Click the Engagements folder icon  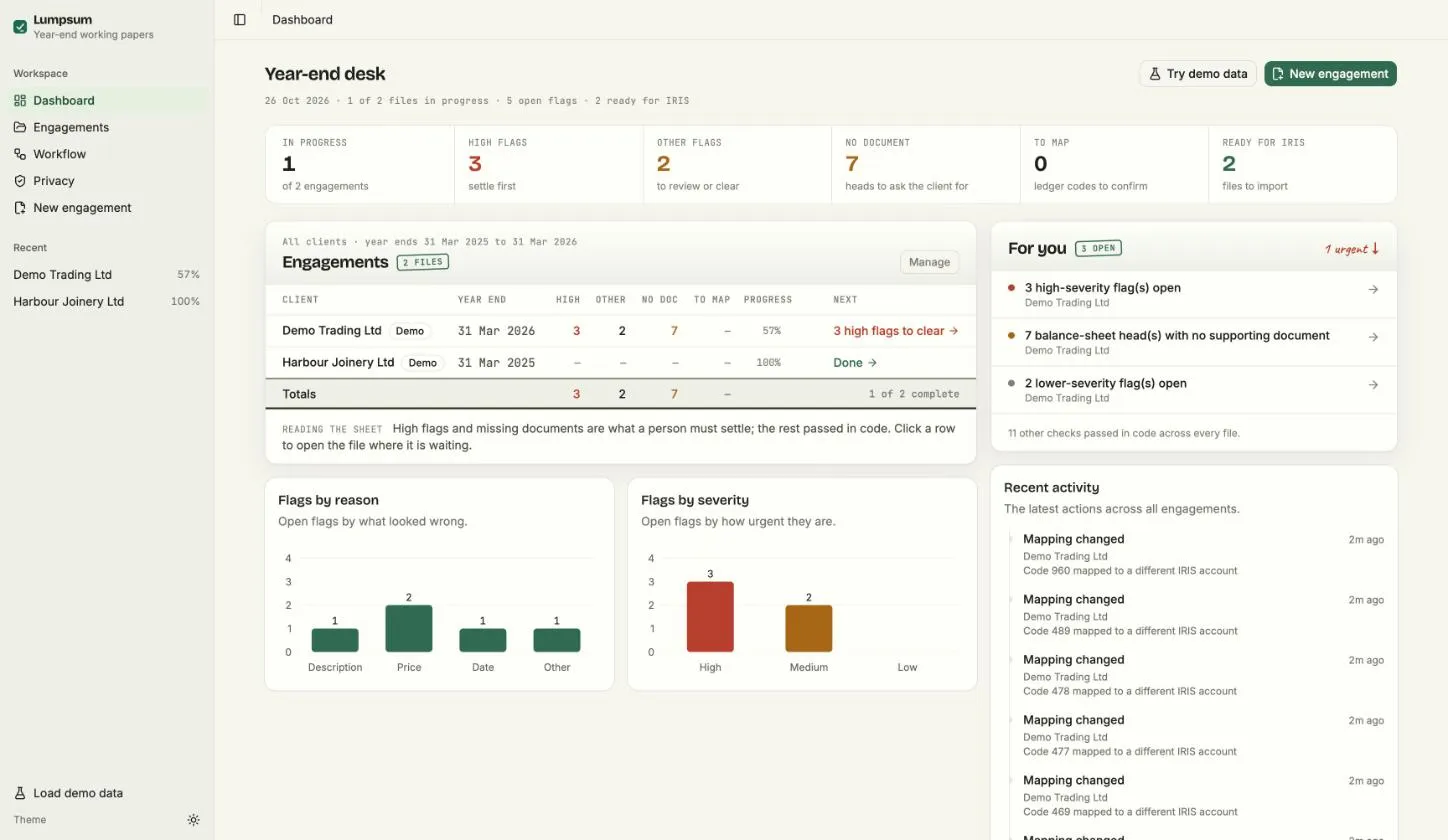(x=20, y=127)
